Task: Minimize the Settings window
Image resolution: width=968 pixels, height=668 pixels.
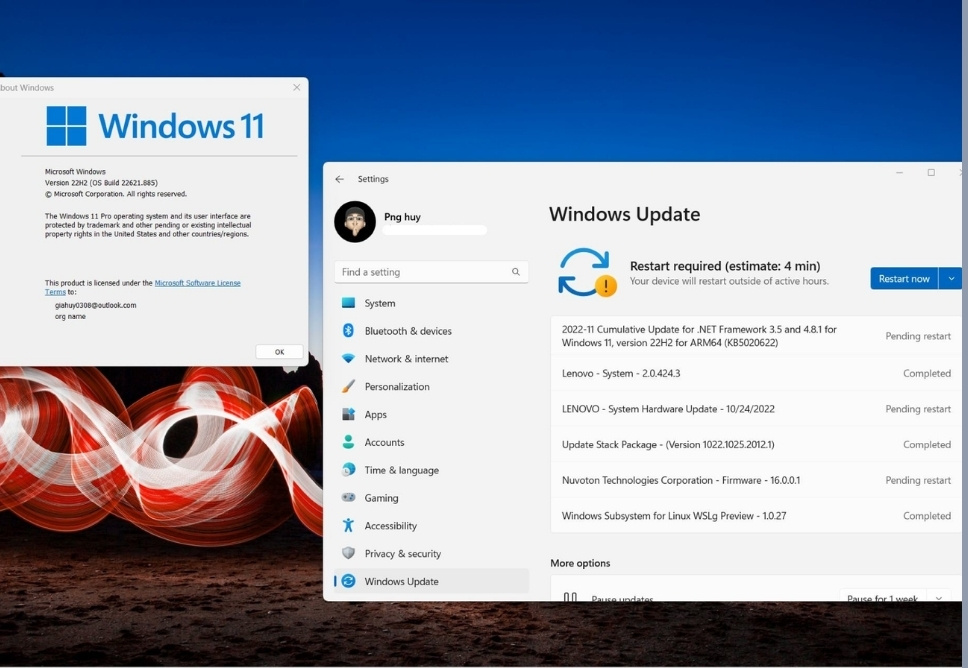Action: point(899,173)
